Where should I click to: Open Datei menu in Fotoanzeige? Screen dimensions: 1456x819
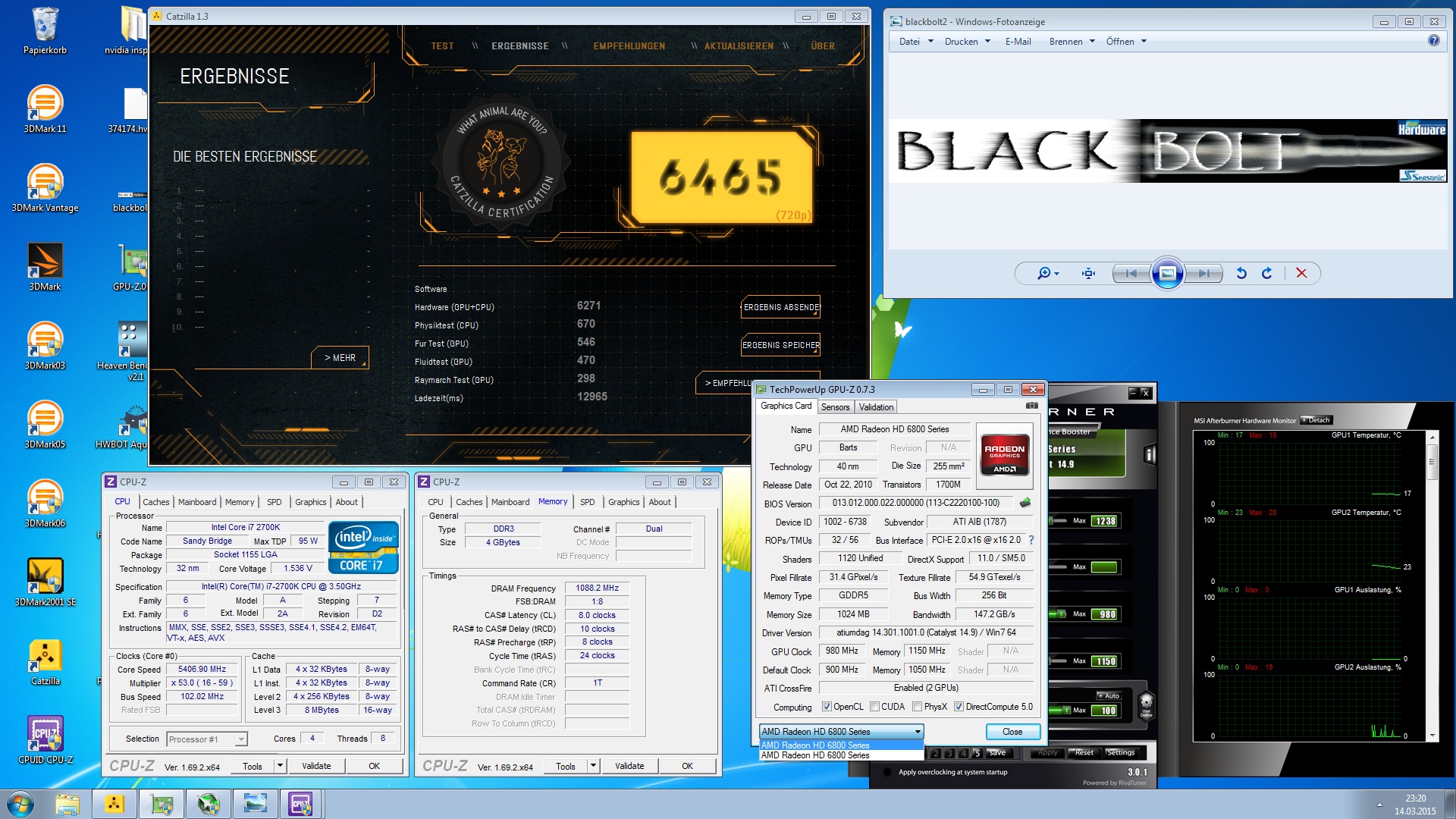(x=915, y=42)
